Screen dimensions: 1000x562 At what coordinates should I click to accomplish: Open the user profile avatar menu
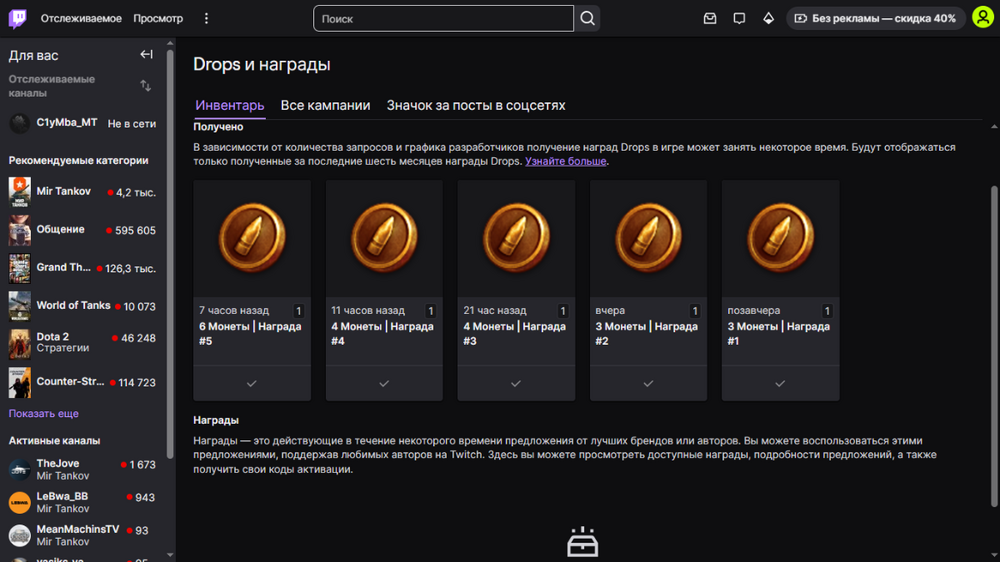[983, 18]
